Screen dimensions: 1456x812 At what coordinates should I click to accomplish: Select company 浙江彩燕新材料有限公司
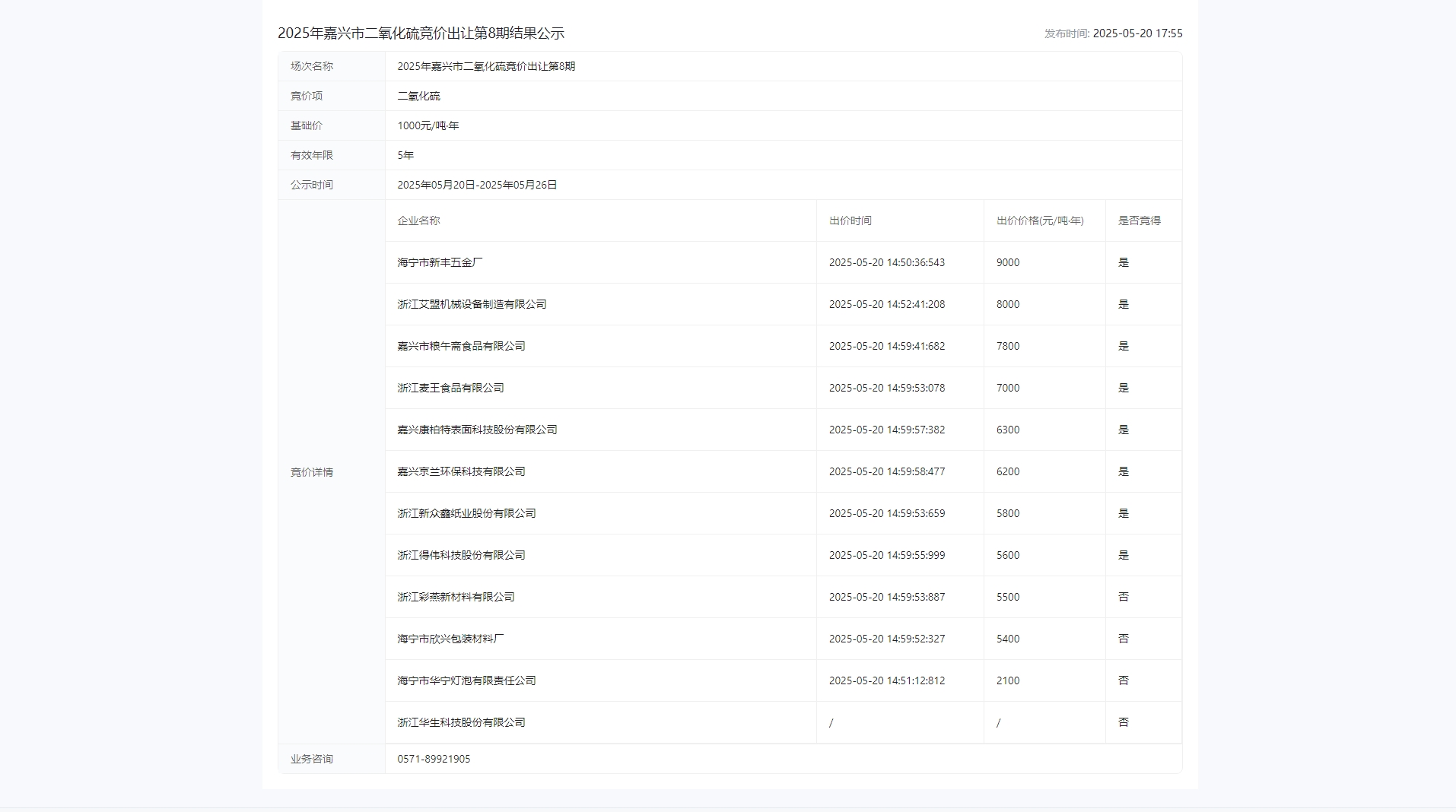point(456,597)
